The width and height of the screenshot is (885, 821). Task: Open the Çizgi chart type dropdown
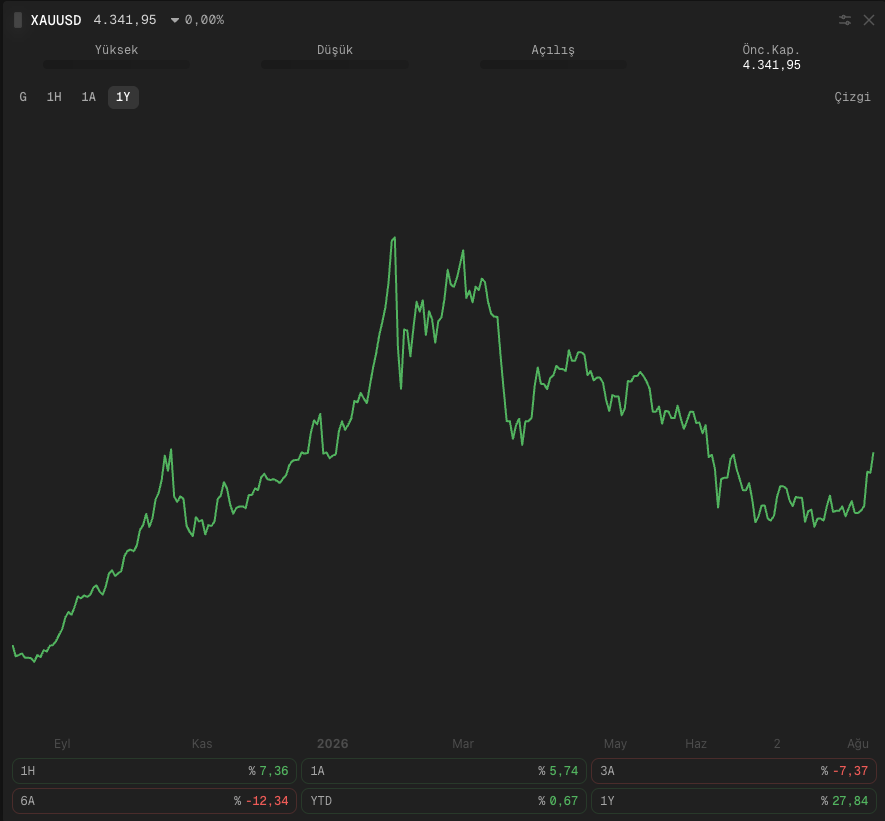pyautogui.click(x=852, y=97)
